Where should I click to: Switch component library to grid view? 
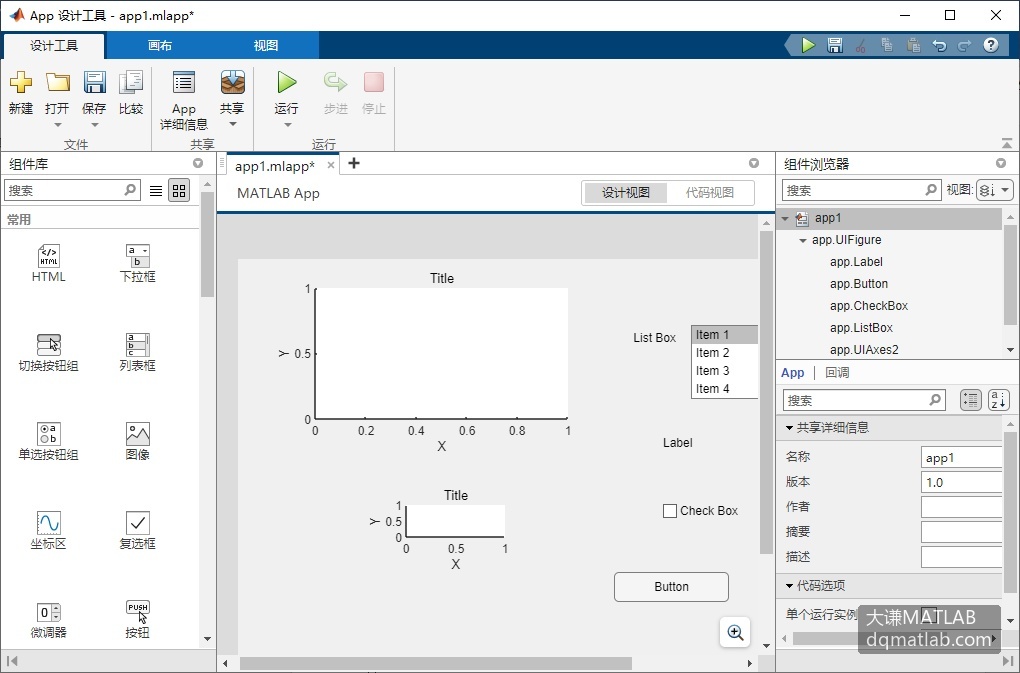pos(179,191)
